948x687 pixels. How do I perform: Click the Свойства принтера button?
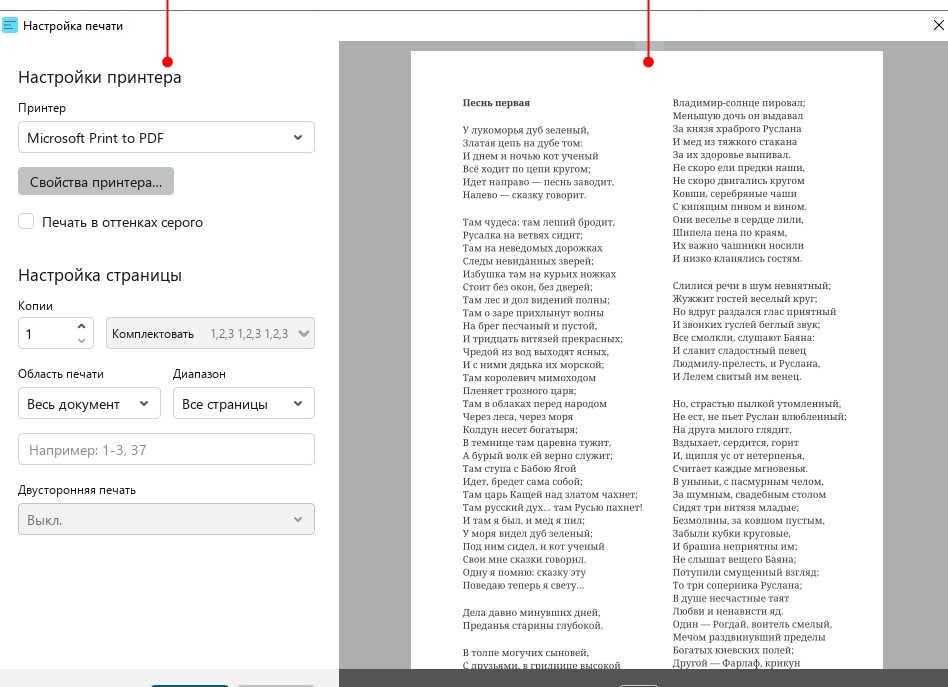click(x=96, y=181)
